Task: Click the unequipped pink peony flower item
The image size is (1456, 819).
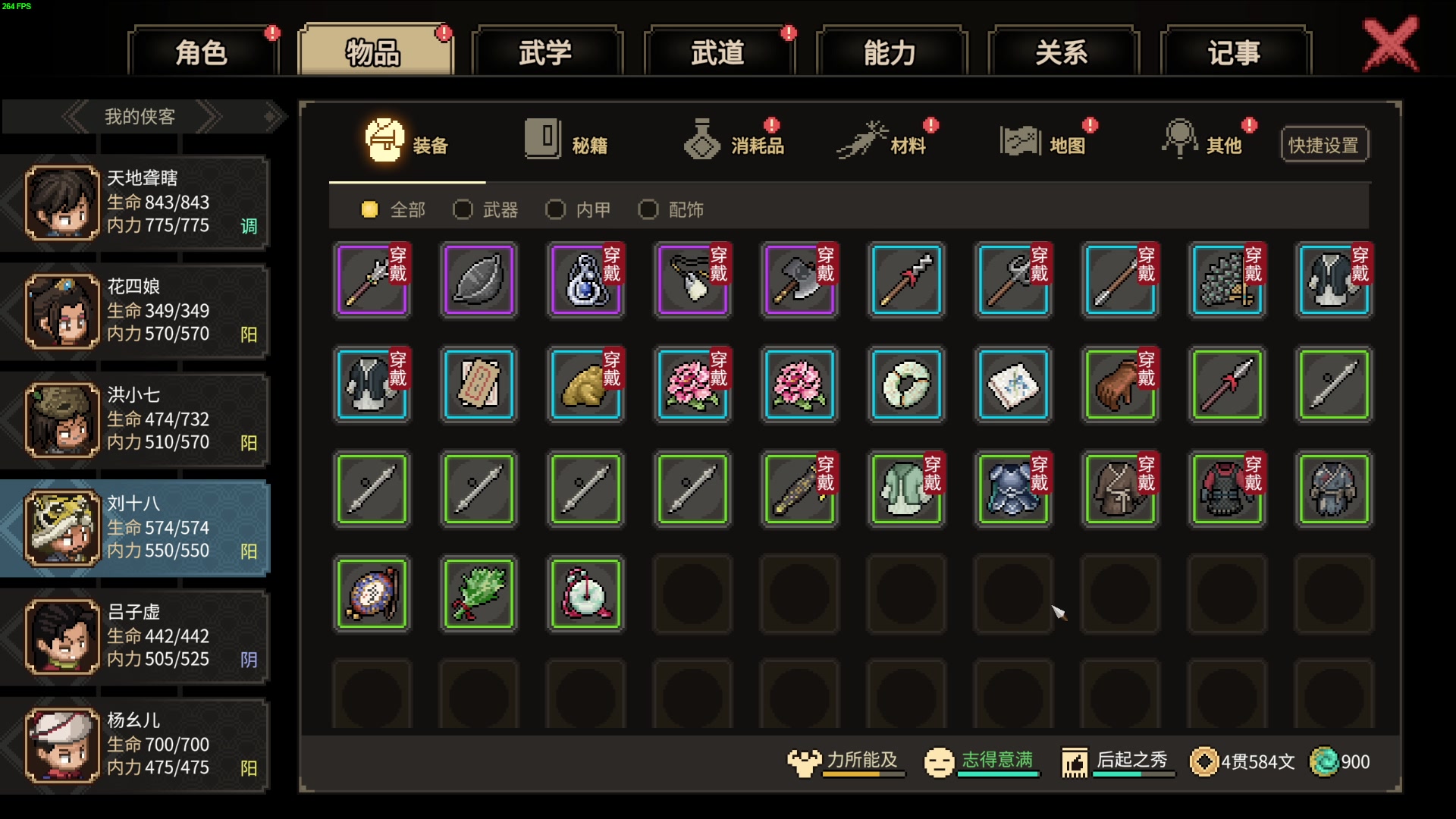Action: point(799,384)
